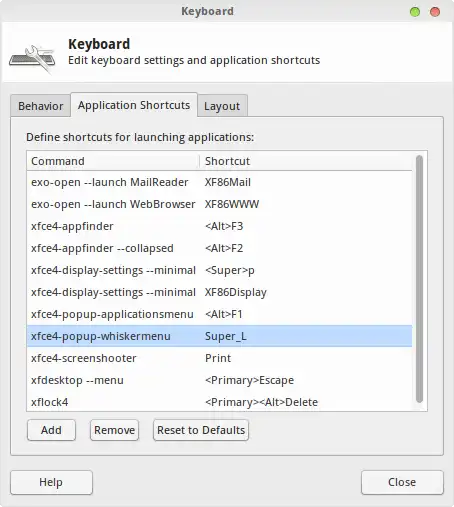454x507 pixels.
Task: Click the keyboard and wrench header icon
Action: click(32, 59)
